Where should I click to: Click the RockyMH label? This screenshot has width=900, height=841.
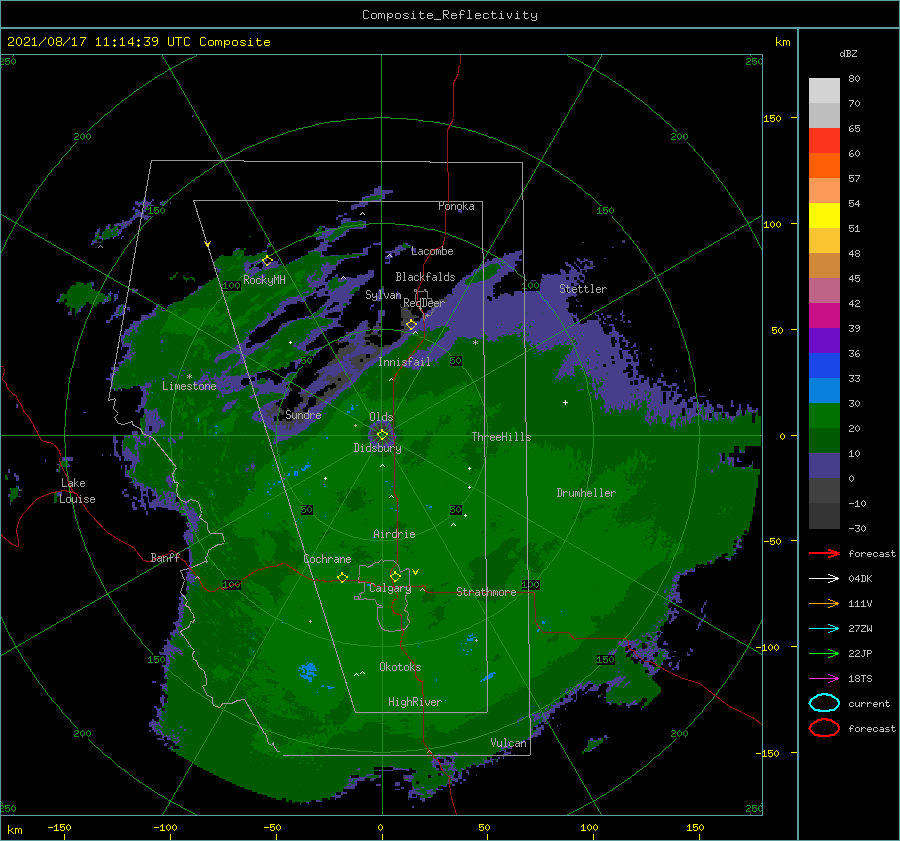click(264, 280)
